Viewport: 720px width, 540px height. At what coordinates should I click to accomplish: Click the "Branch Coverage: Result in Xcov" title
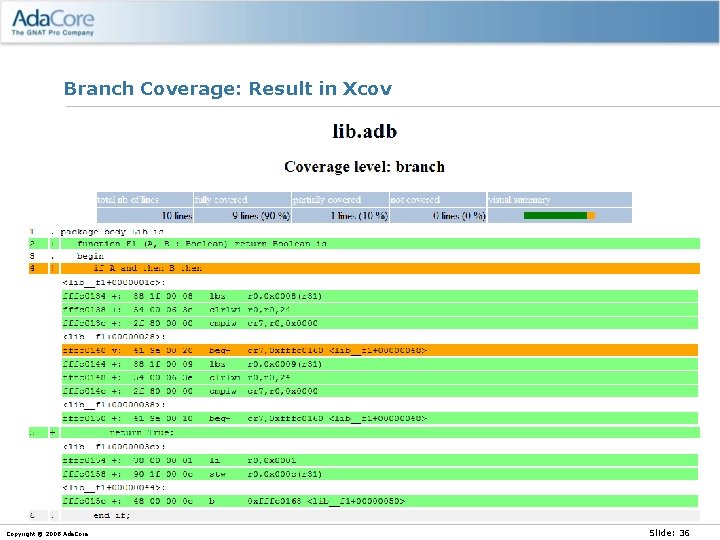(x=228, y=88)
